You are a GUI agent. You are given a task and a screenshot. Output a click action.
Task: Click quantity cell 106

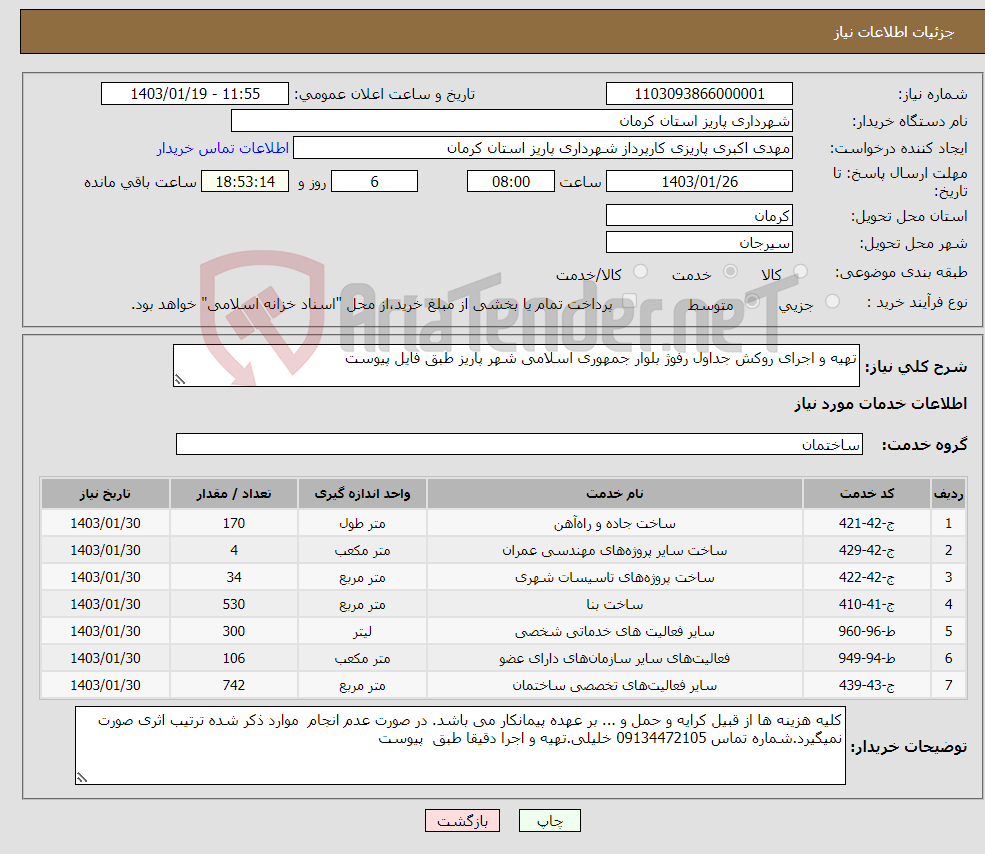pyautogui.click(x=234, y=659)
